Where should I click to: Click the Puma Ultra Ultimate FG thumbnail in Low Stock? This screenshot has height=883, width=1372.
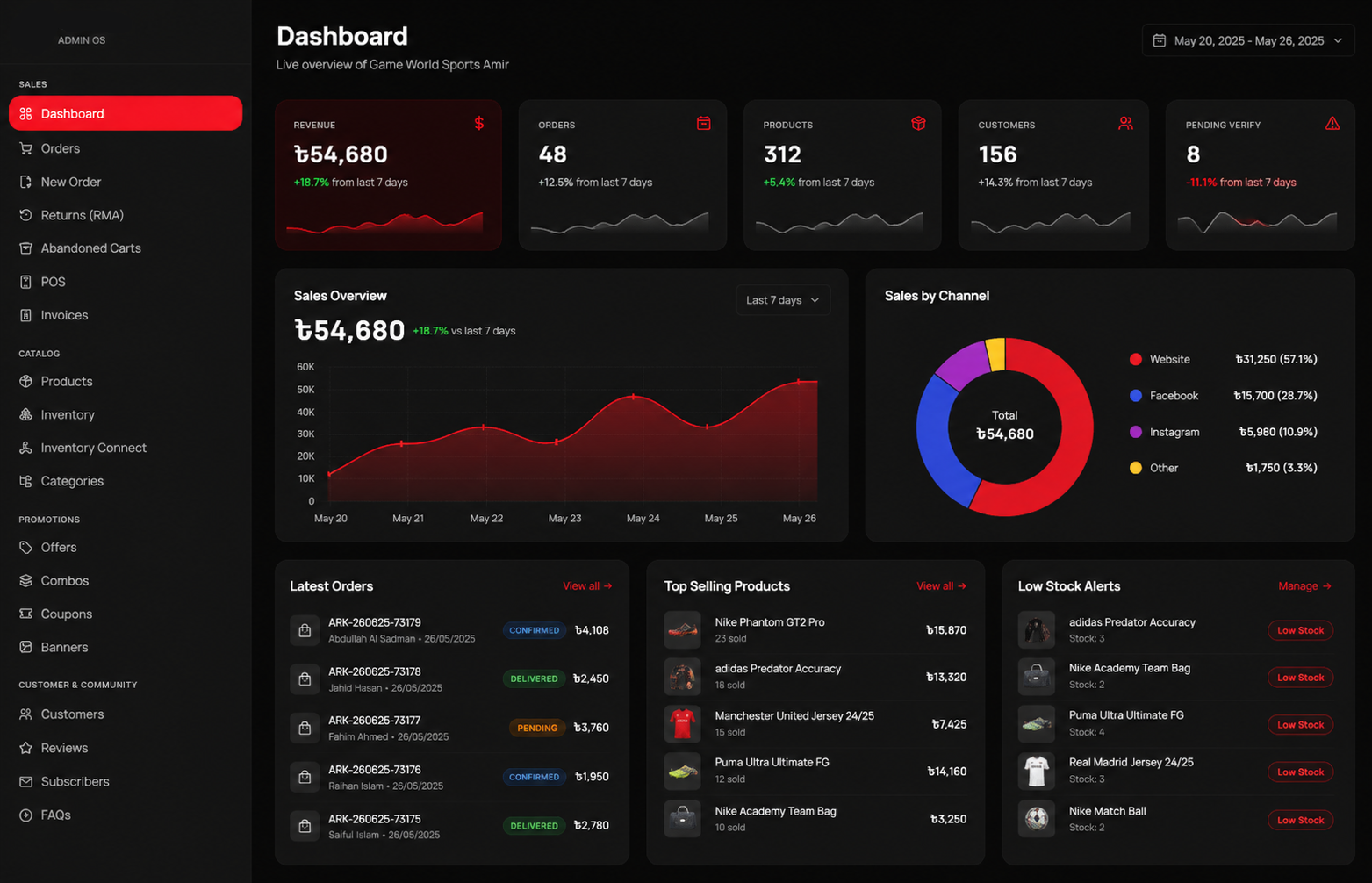(x=1037, y=724)
